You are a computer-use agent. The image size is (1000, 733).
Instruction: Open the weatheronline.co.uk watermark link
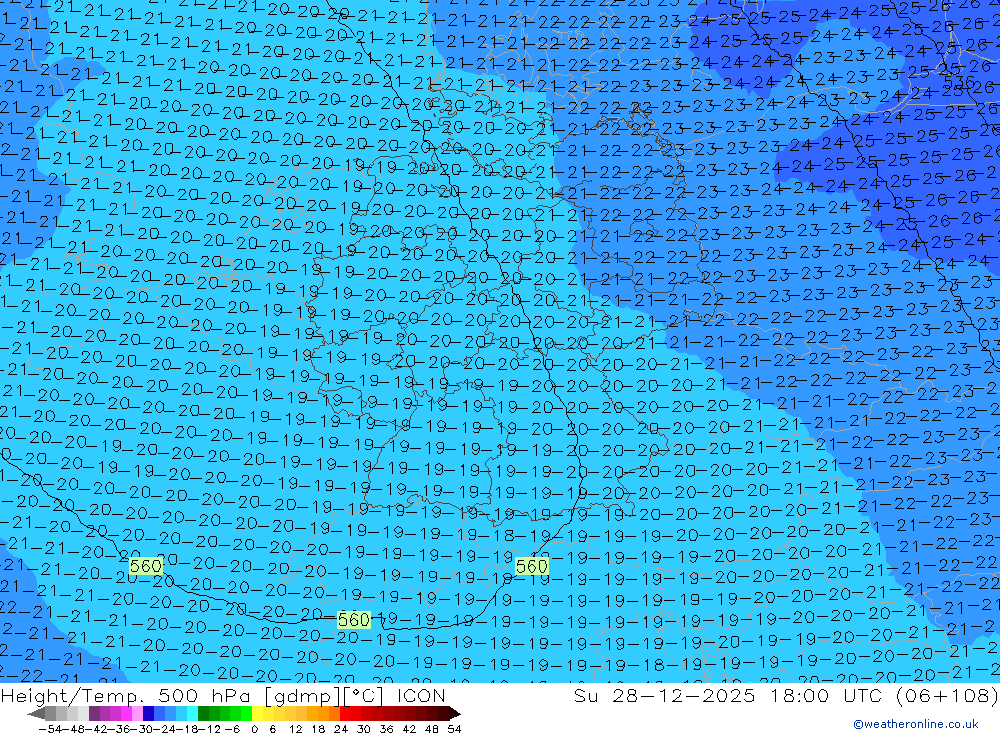pyautogui.click(x=915, y=724)
